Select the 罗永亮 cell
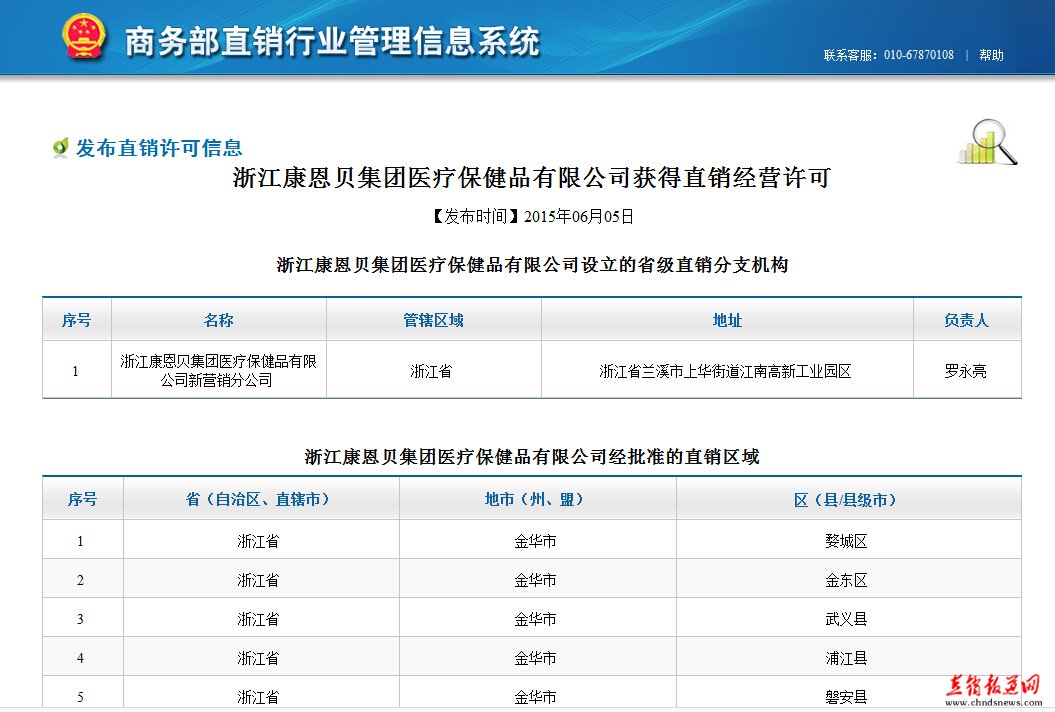The image size is (1055, 712). 967,370
